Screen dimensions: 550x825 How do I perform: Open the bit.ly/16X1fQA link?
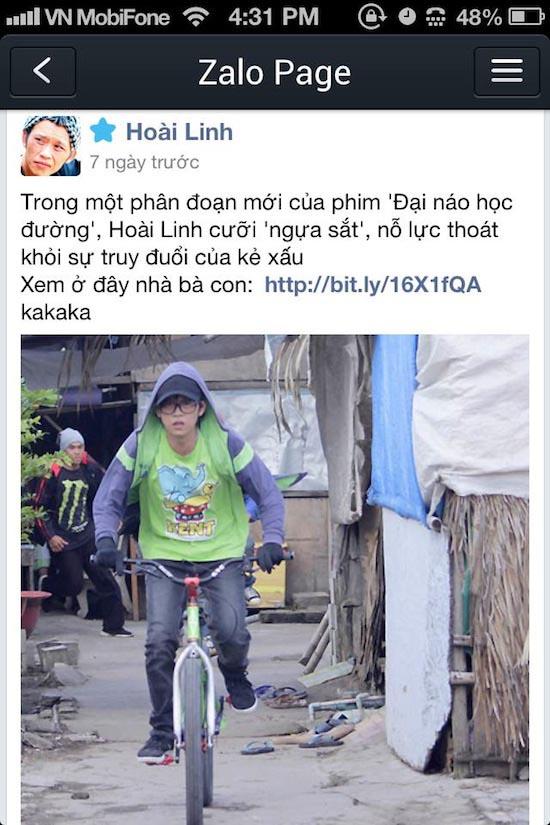(373, 285)
